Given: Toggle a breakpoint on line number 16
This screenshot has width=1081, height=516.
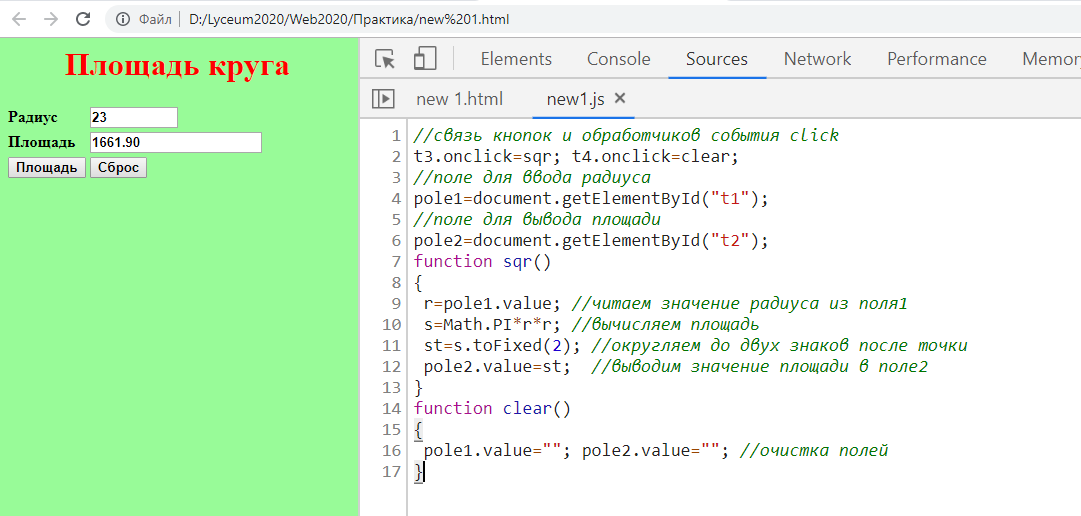Looking at the screenshot, I should click(x=392, y=451).
